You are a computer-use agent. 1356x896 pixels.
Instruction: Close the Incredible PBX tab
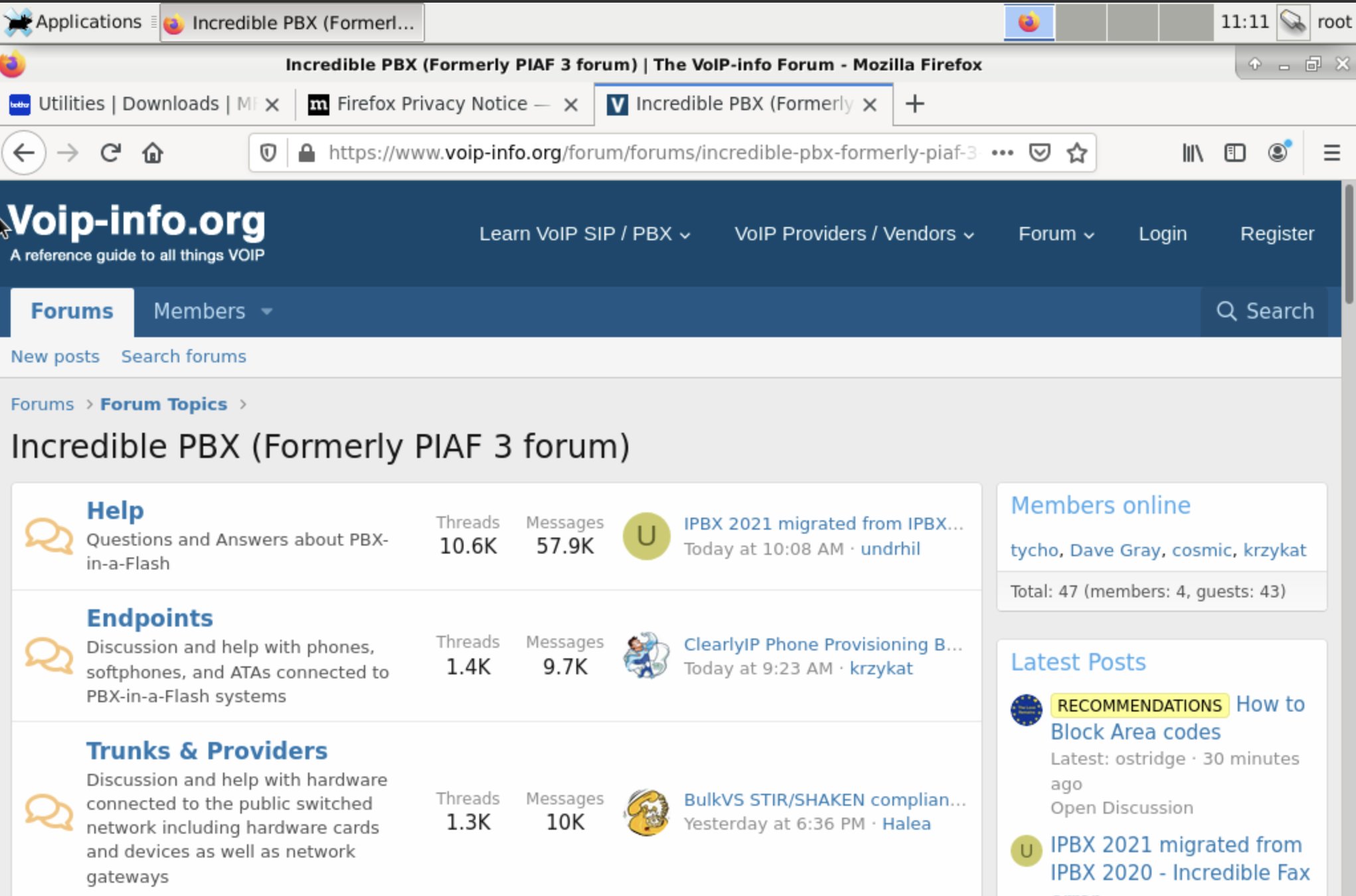(870, 104)
